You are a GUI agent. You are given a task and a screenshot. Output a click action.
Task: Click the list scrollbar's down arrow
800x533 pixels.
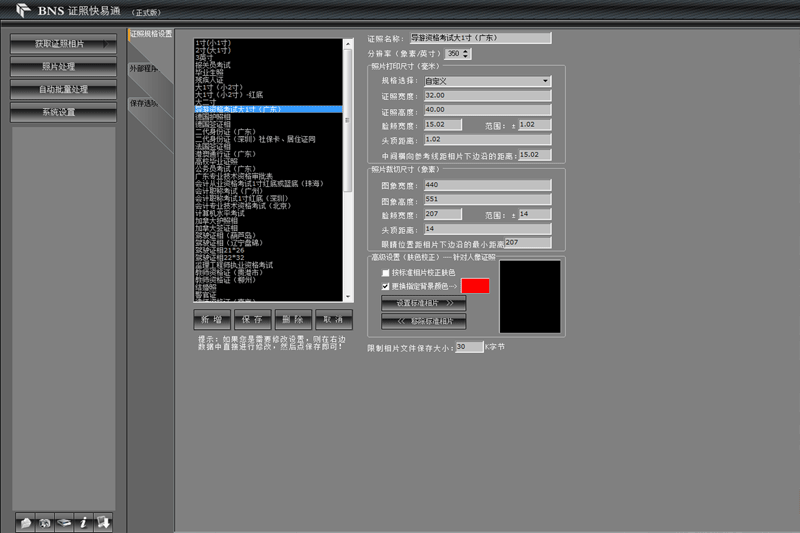[x=348, y=297]
